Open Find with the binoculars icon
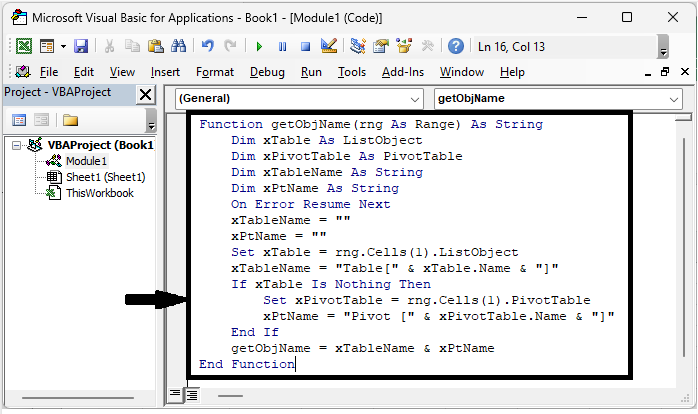698x414 pixels. tap(179, 46)
